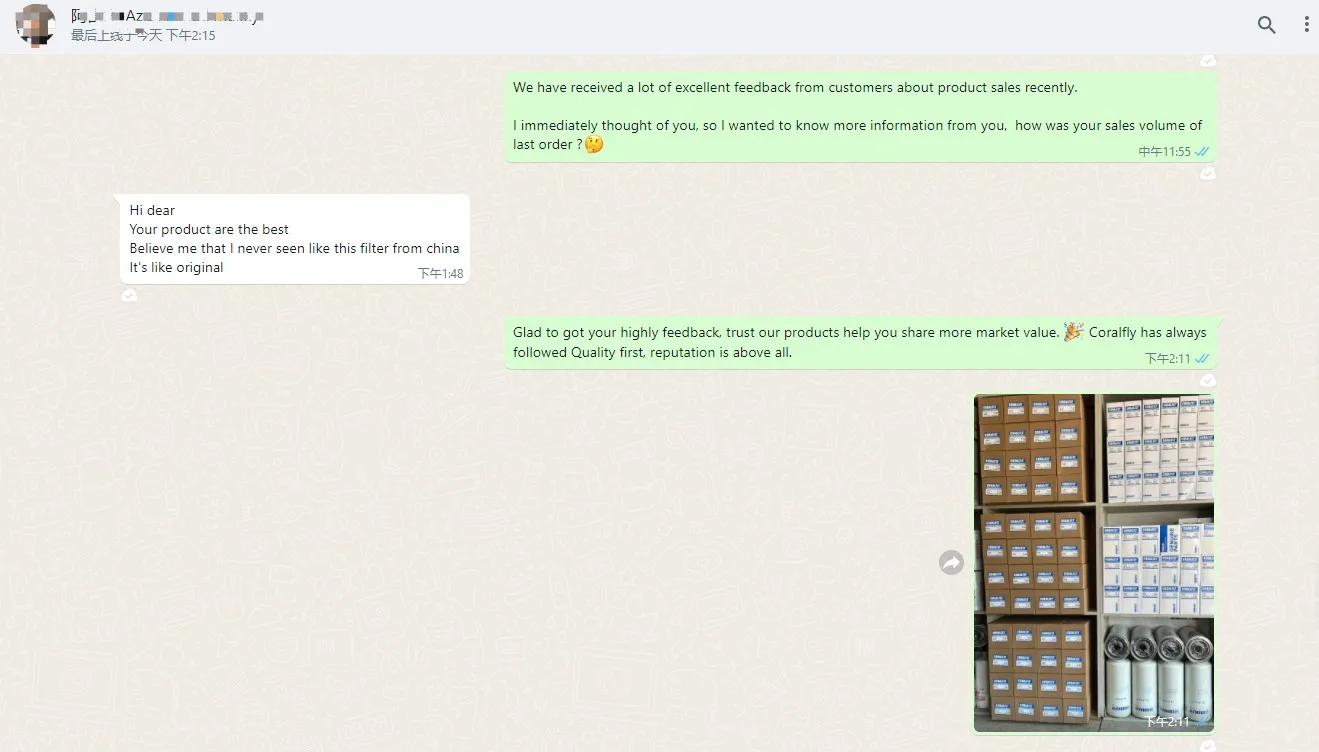Open the shelves photo of filter boxes
Screen dimensions: 1319x752
[x=1094, y=563]
